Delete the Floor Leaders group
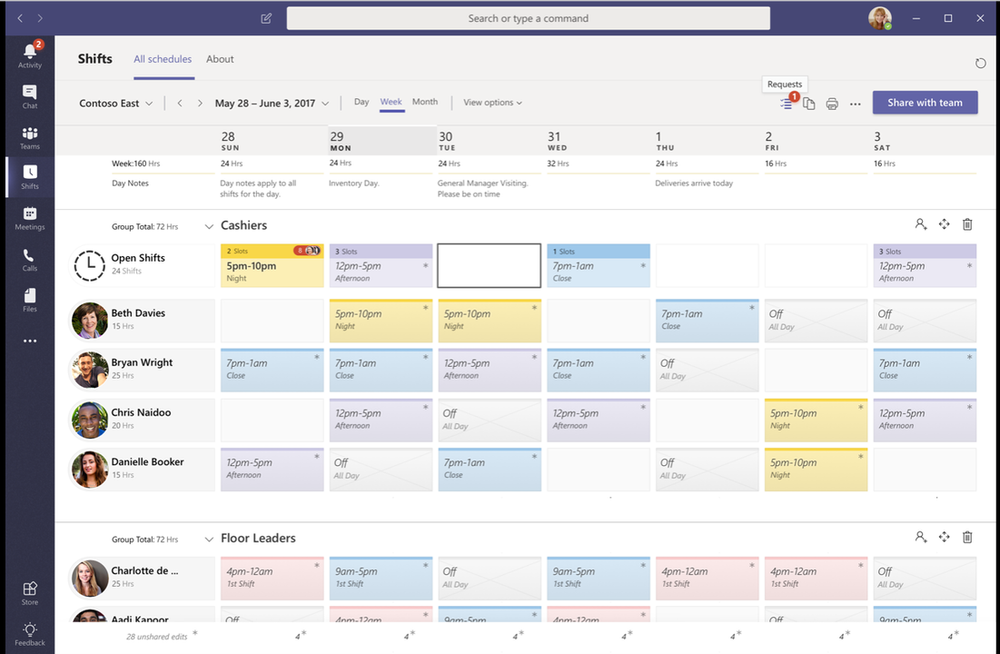1000x654 pixels. (967, 538)
